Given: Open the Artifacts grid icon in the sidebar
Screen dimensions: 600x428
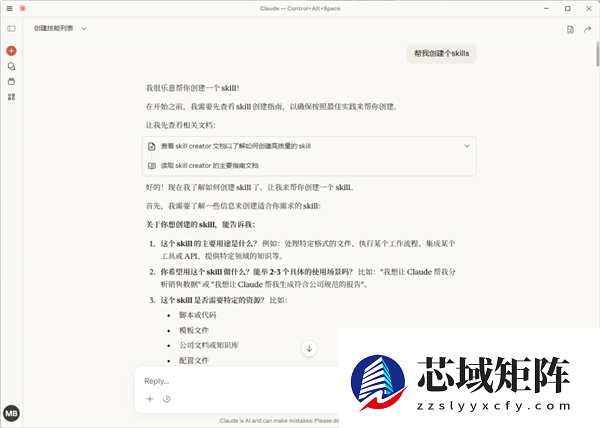Looking at the screenshot, I should [11, 97].
